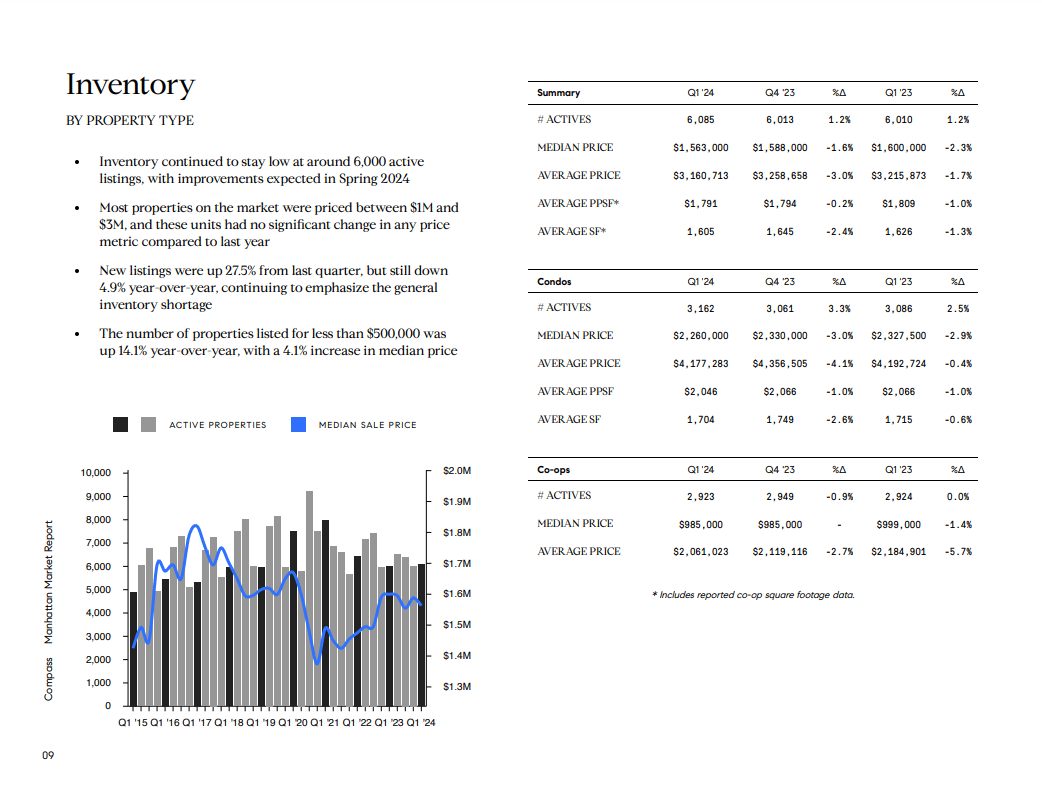Click the Condos table header
1042x801 pixels.
pos(554,281)
